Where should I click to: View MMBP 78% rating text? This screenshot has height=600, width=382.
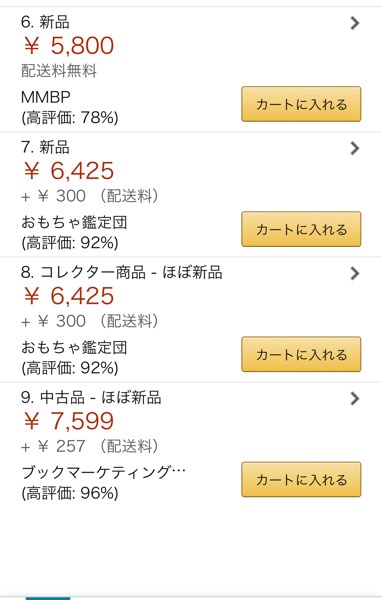point(70,117)
